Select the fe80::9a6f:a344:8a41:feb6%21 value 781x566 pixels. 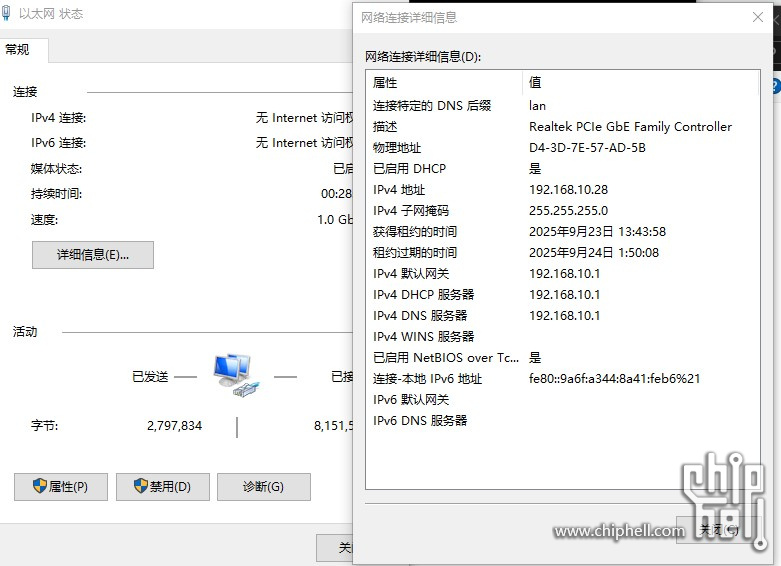614,379
